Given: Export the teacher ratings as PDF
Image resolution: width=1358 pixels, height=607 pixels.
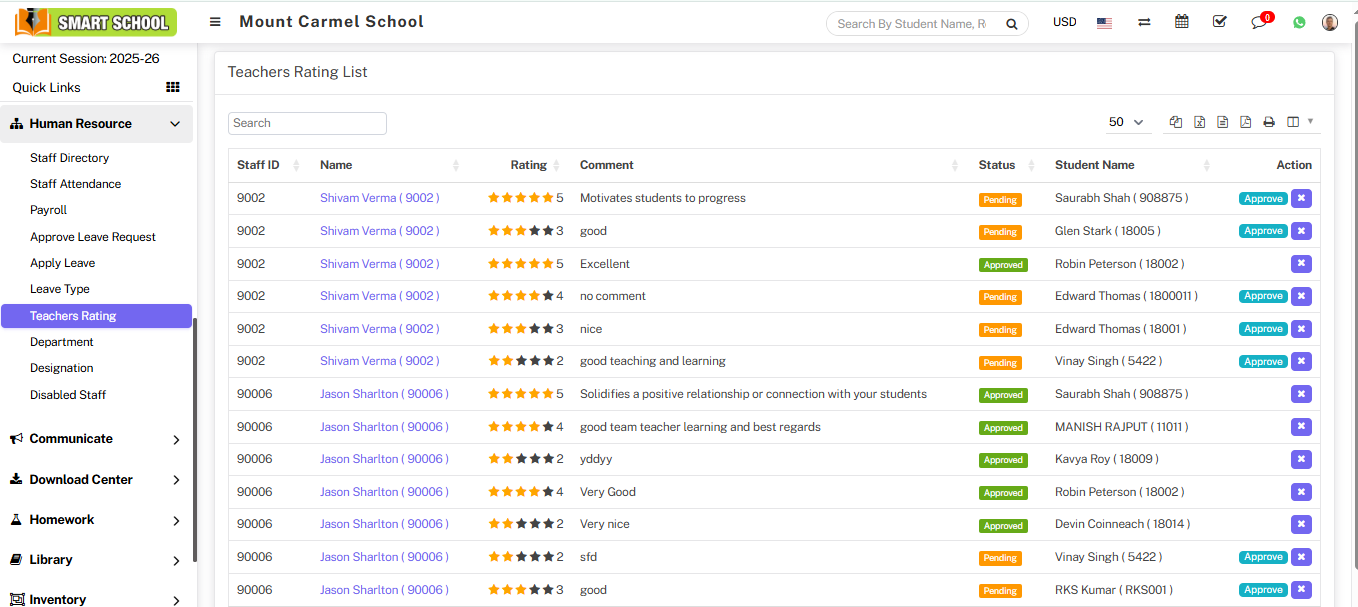Looking at the screenshot, I should point(1245,121).
